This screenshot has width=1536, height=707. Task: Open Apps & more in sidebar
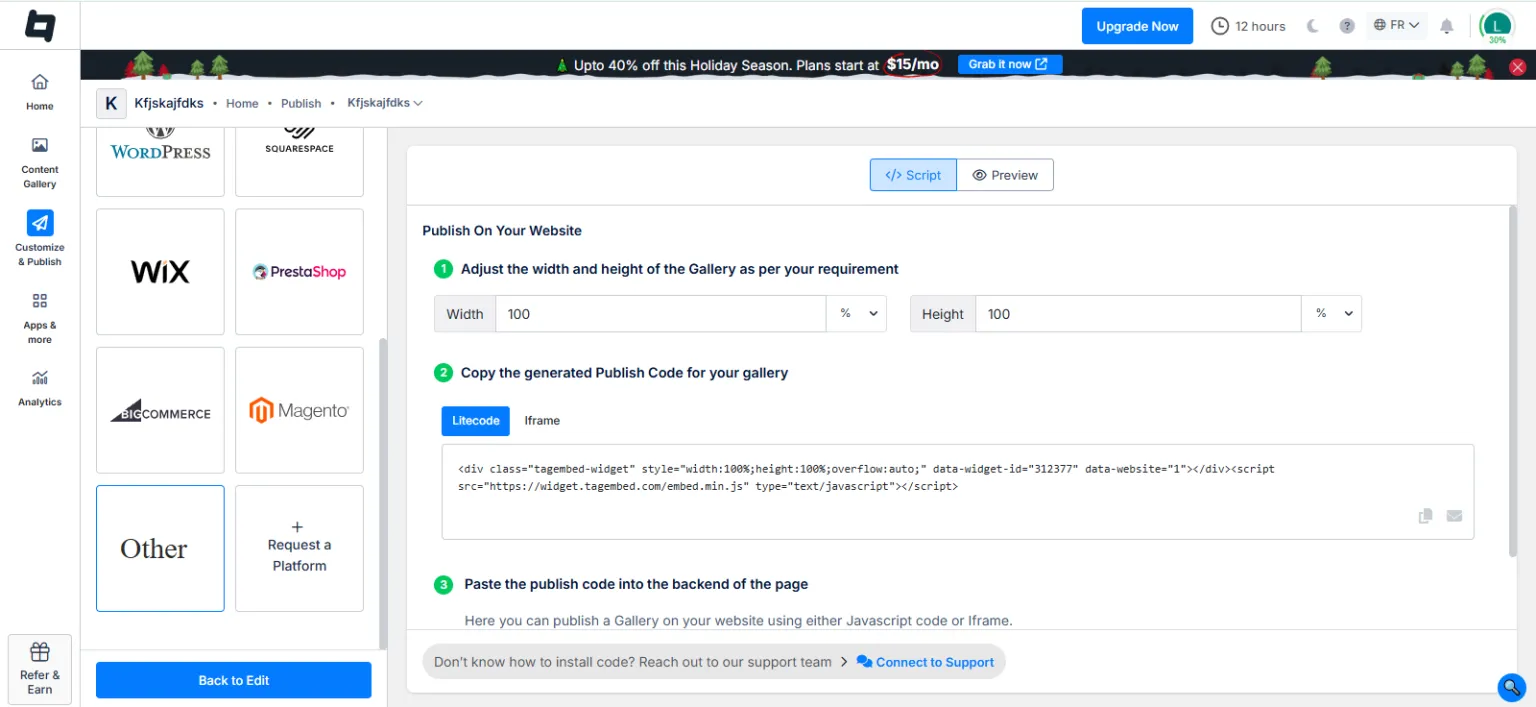coord(40,316)
